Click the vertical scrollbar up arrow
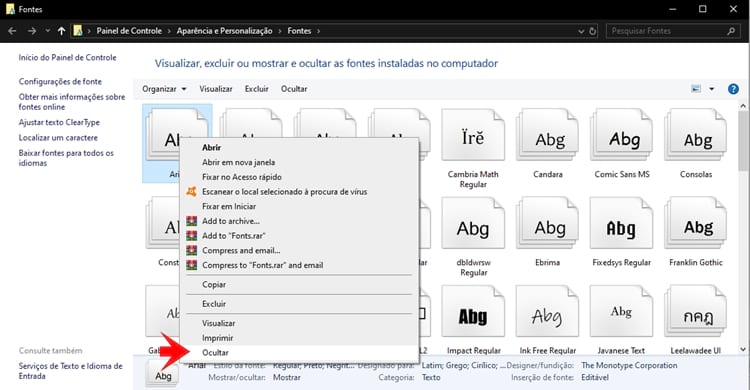Image resolution: width=750 pixels, height=390 pixels. point(743,106)
